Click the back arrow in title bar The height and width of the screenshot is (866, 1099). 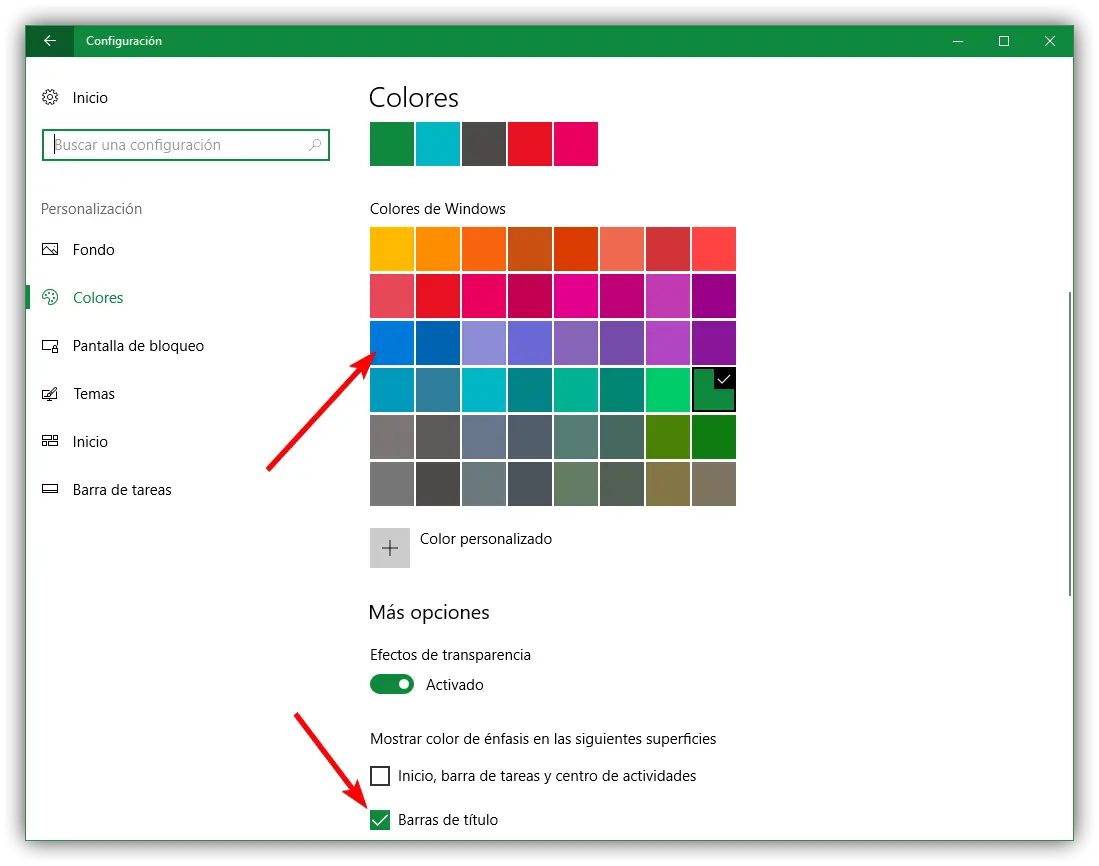(50, 41)
